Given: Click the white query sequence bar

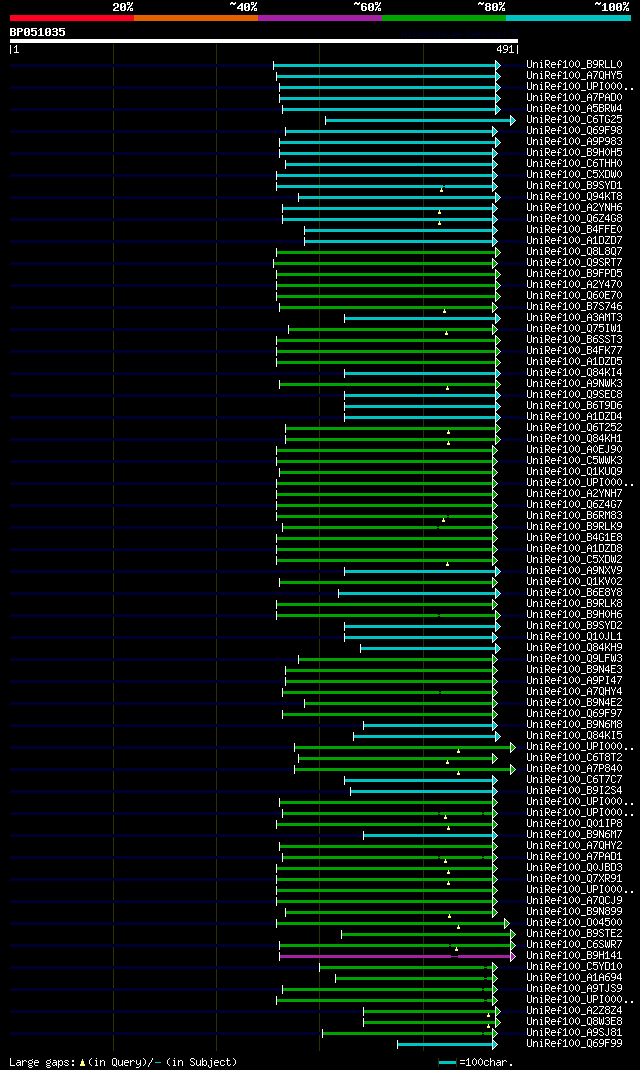Looking at the screenshot, I should coord(264,41).
